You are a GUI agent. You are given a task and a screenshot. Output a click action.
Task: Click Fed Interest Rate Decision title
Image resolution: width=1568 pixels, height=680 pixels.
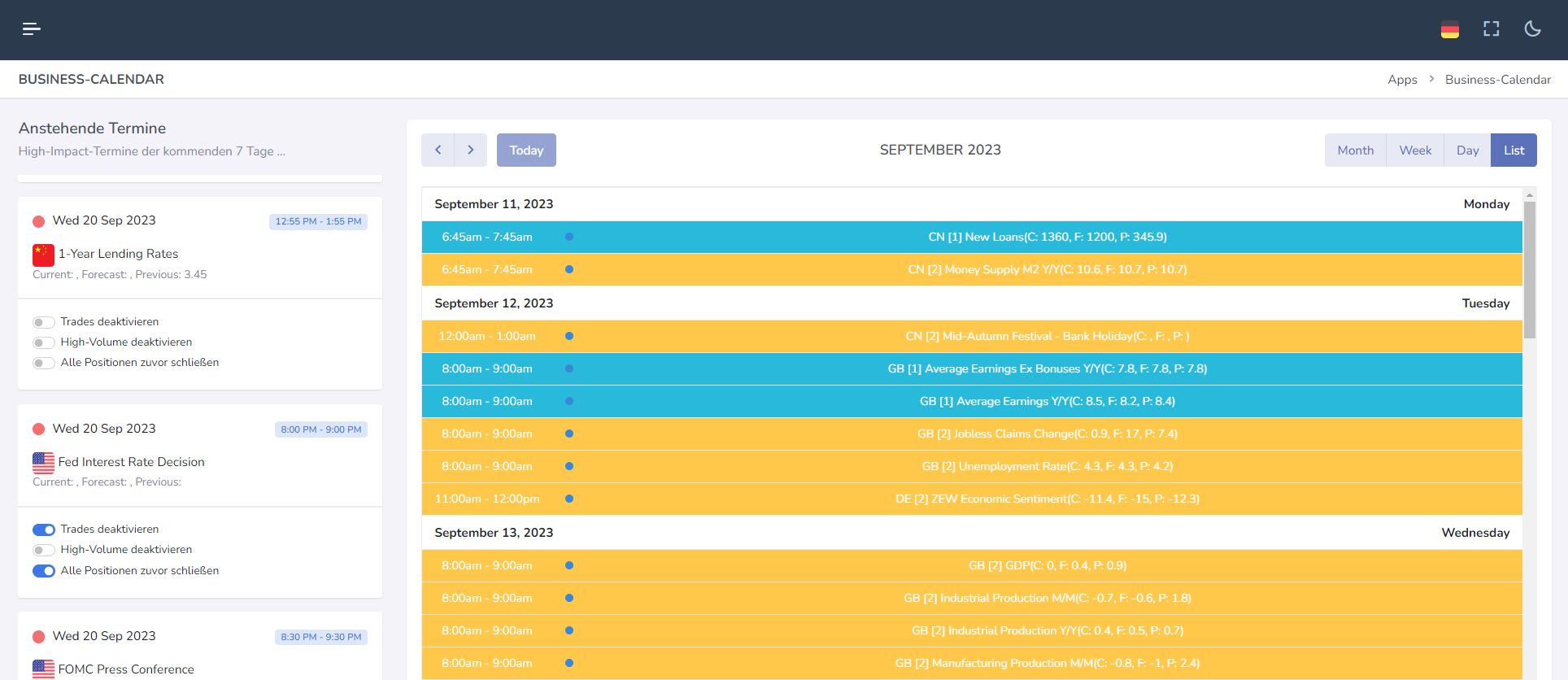coord(131,462)
